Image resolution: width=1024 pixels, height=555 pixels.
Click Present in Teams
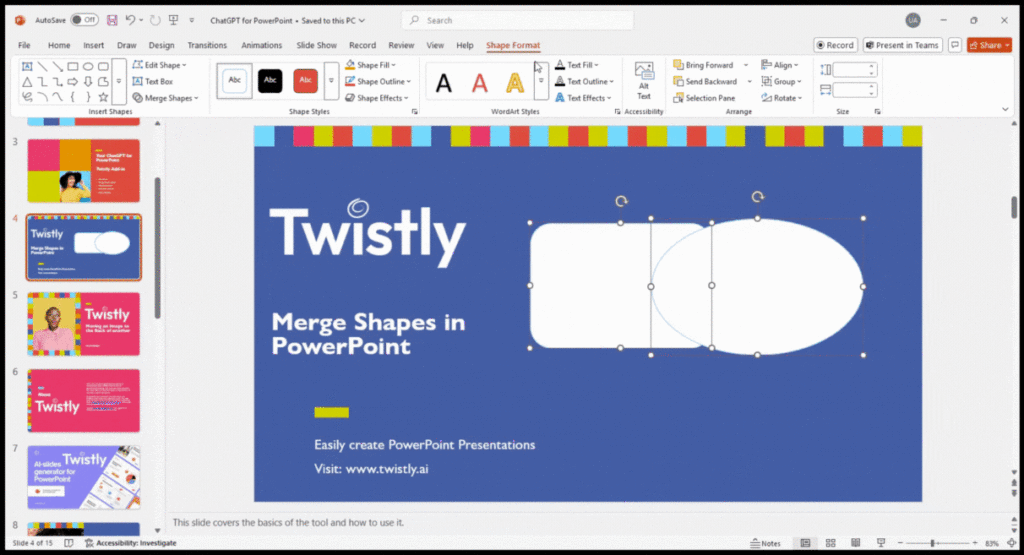[902, 45]
